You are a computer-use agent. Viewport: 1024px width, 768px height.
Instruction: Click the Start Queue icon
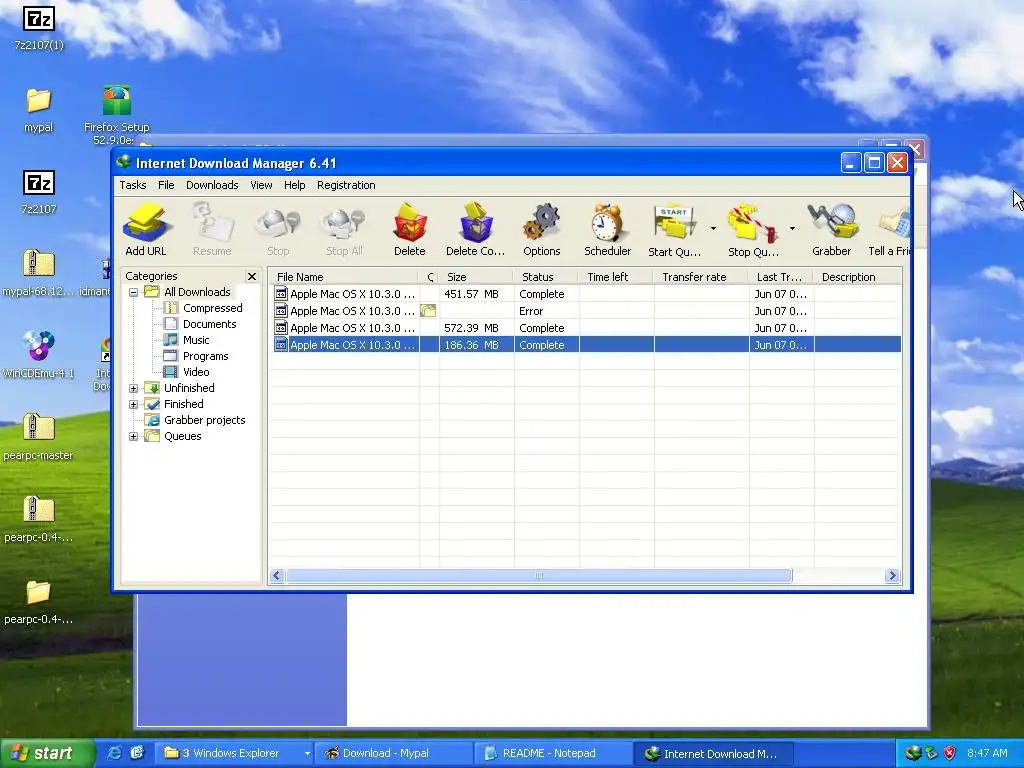[674, 229]
